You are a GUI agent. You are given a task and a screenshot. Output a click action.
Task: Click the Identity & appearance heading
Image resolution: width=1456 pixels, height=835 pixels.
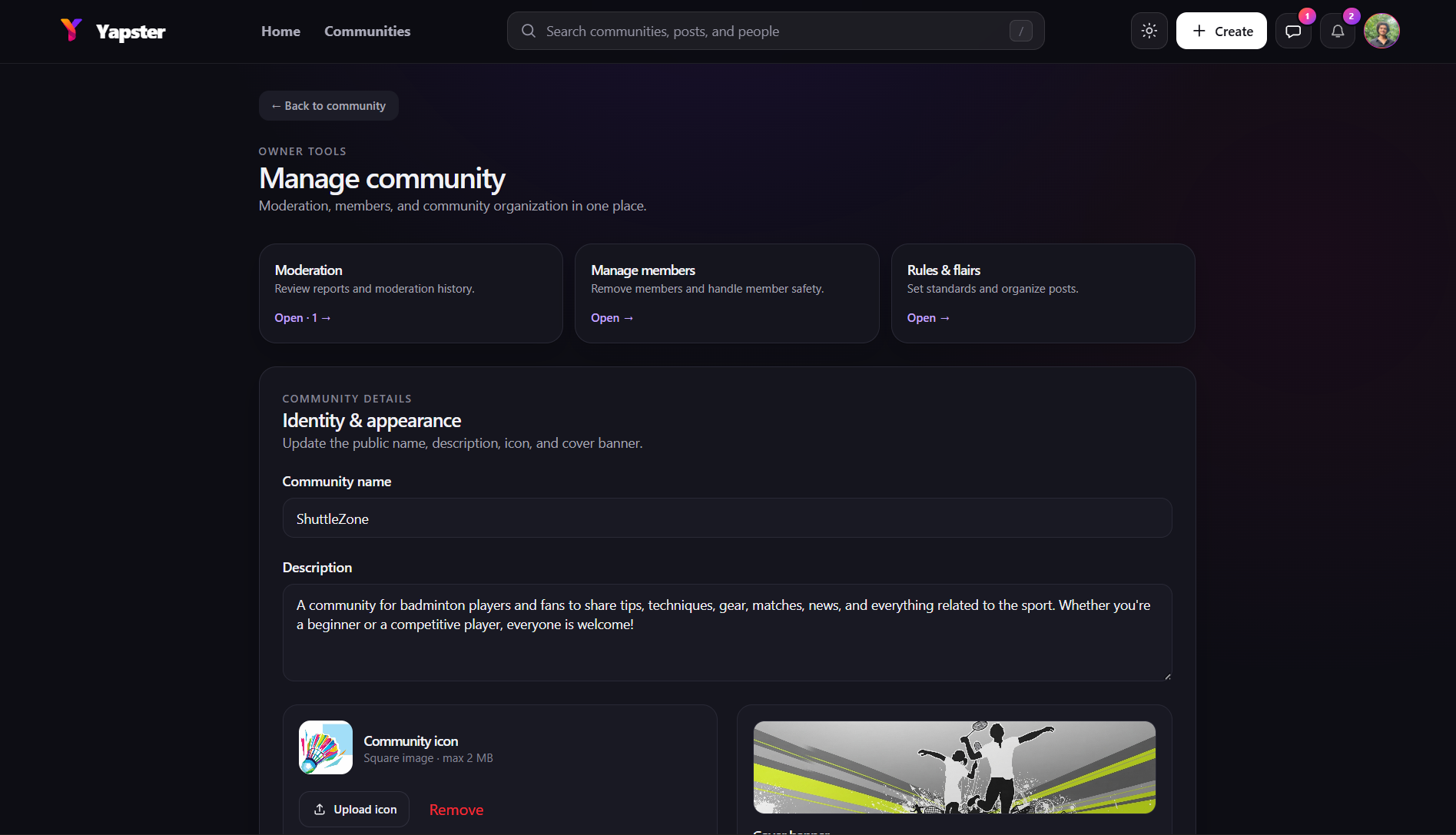click(x=372, y=421)
